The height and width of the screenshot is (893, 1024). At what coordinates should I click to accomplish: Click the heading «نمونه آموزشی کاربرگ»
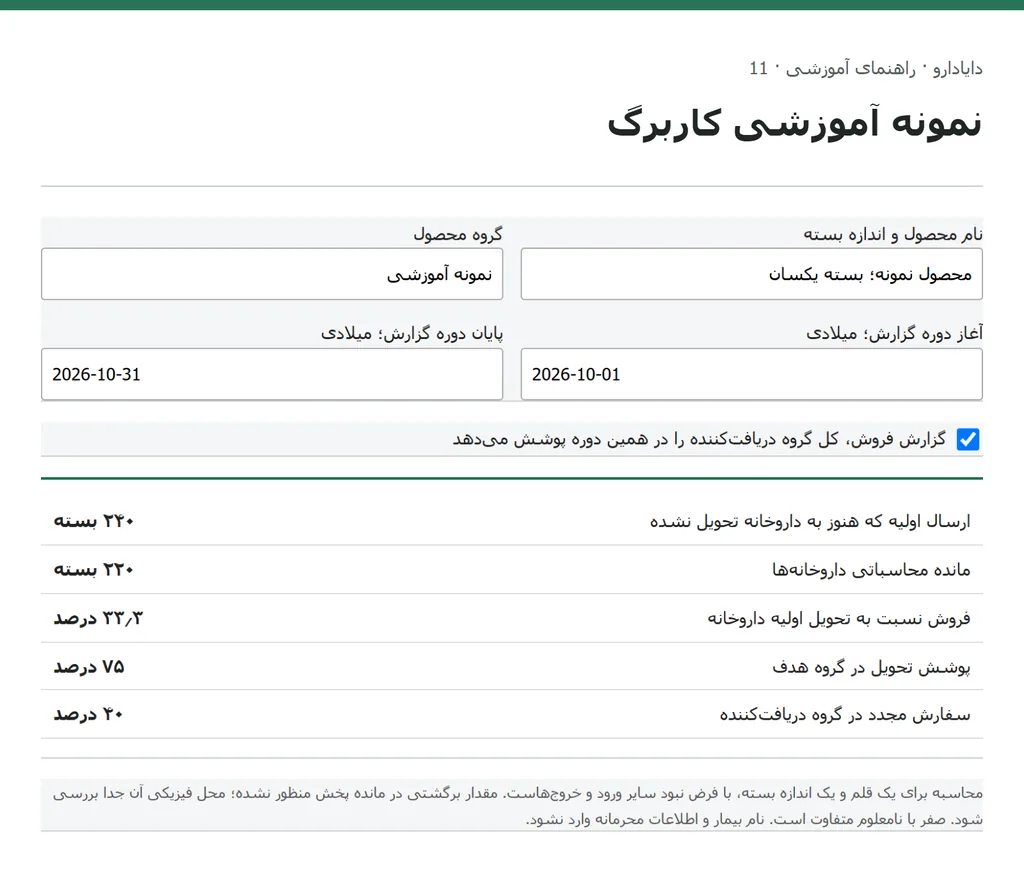coord(794,123)
